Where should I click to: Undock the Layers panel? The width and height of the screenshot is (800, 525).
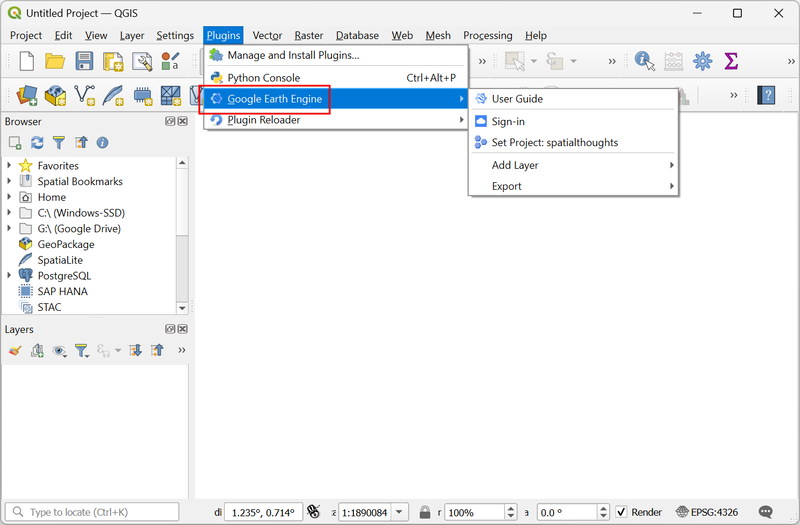[170, 329]
